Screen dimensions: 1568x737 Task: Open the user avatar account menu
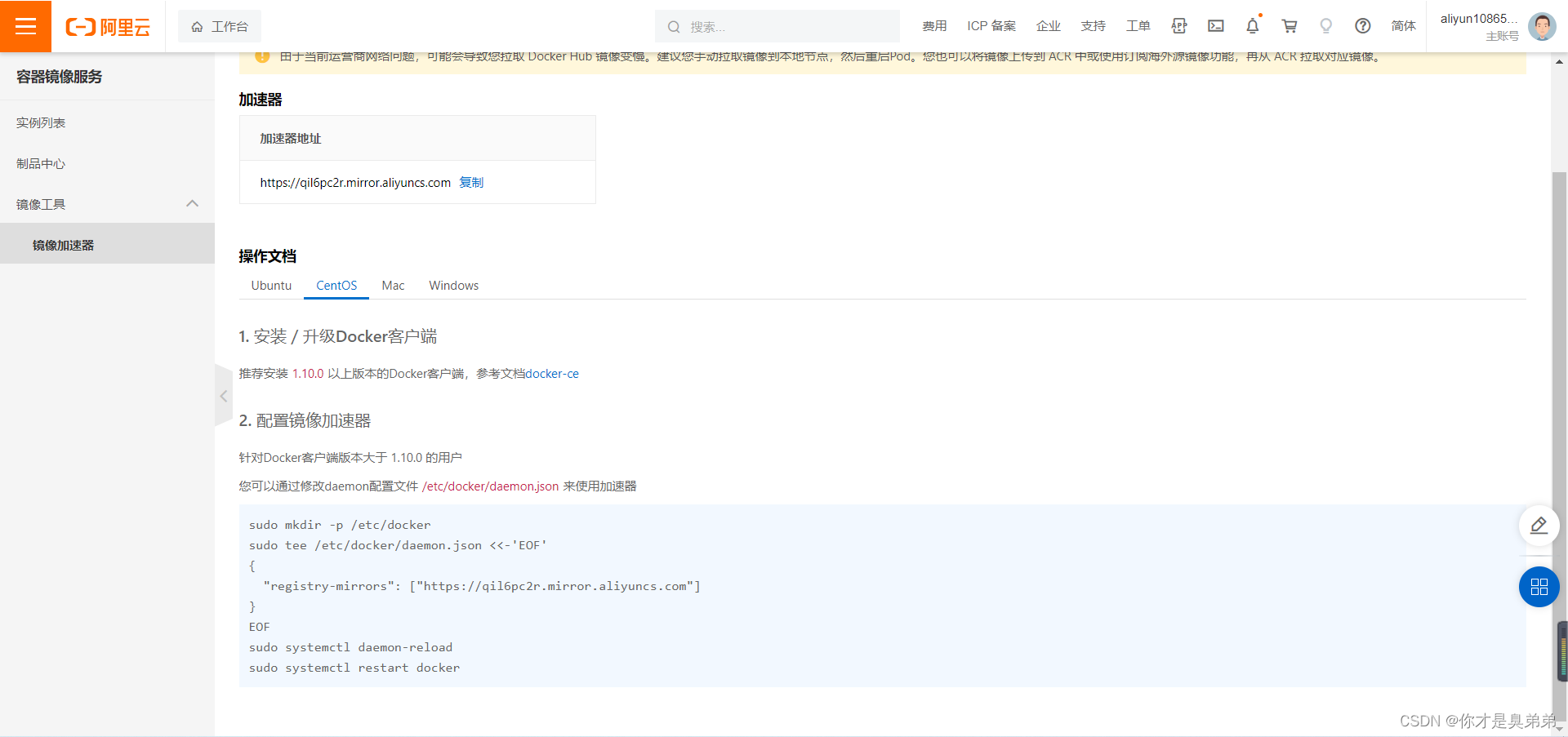(x=1542, y=27)
